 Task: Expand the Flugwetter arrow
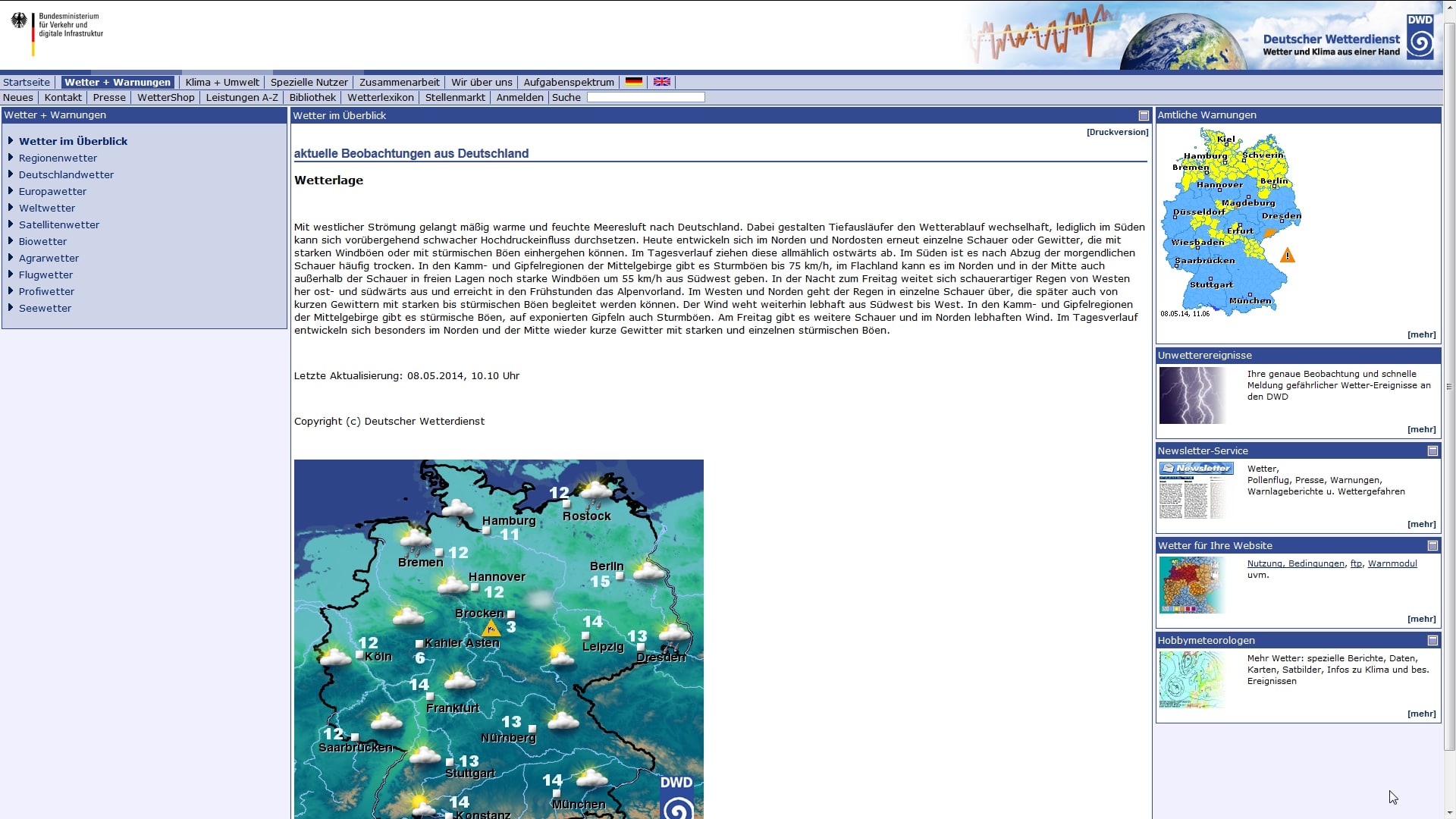tap(11, 275)
